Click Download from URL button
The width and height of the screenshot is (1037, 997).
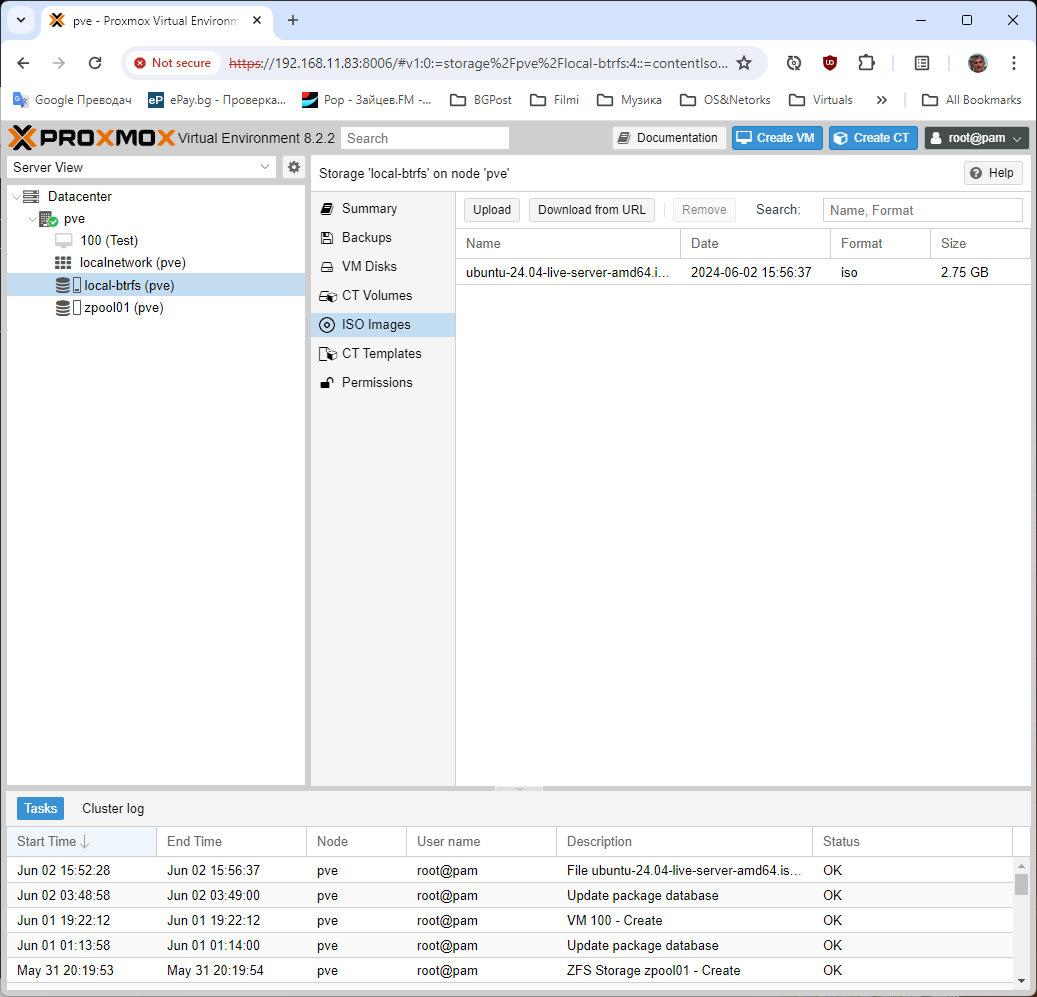[591, 210]
